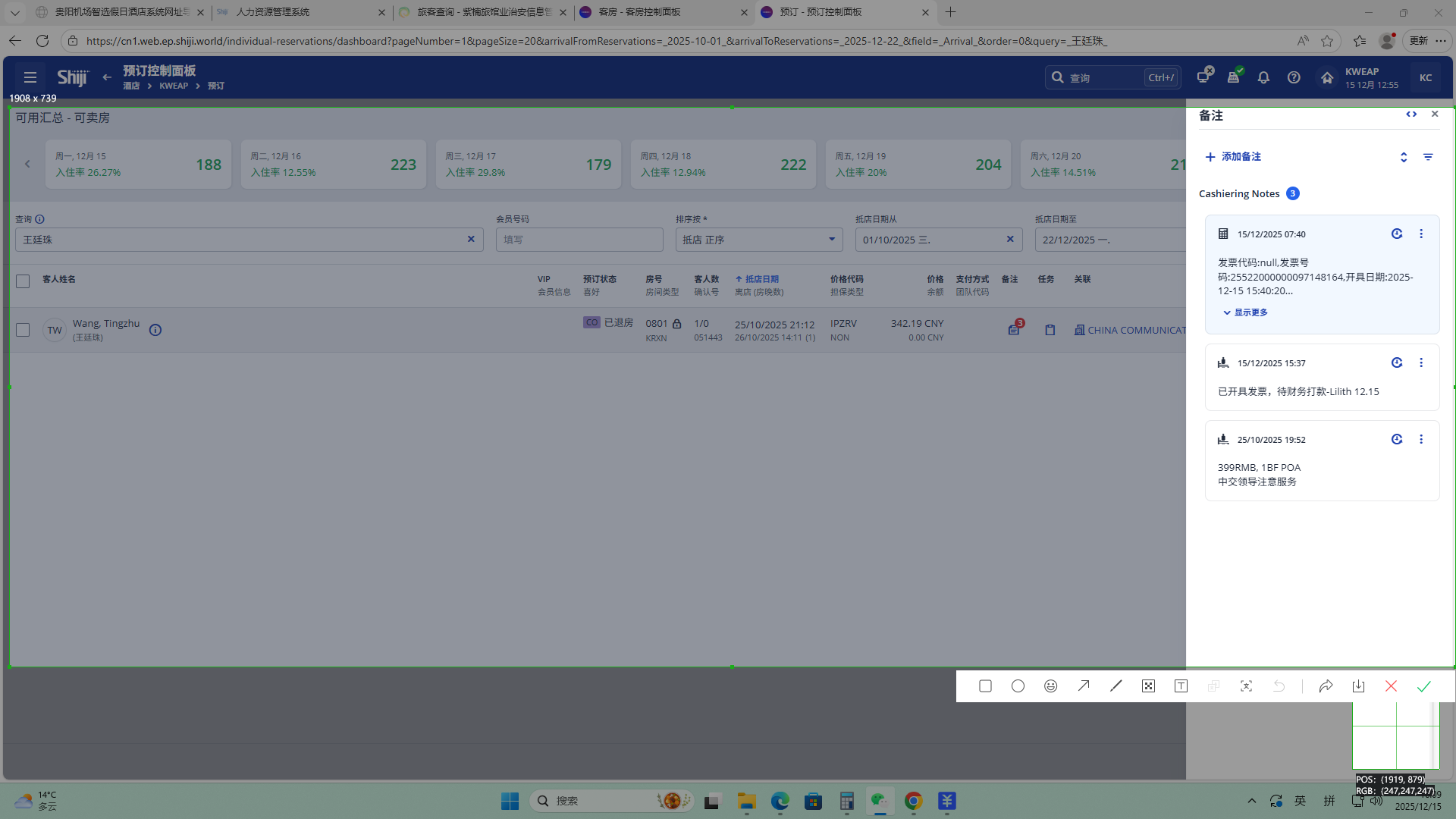The width and height of the screenshot is (1456, 819).
Task: Tick the select-all checkbox in table header
Action: click(x=23, y=281)
